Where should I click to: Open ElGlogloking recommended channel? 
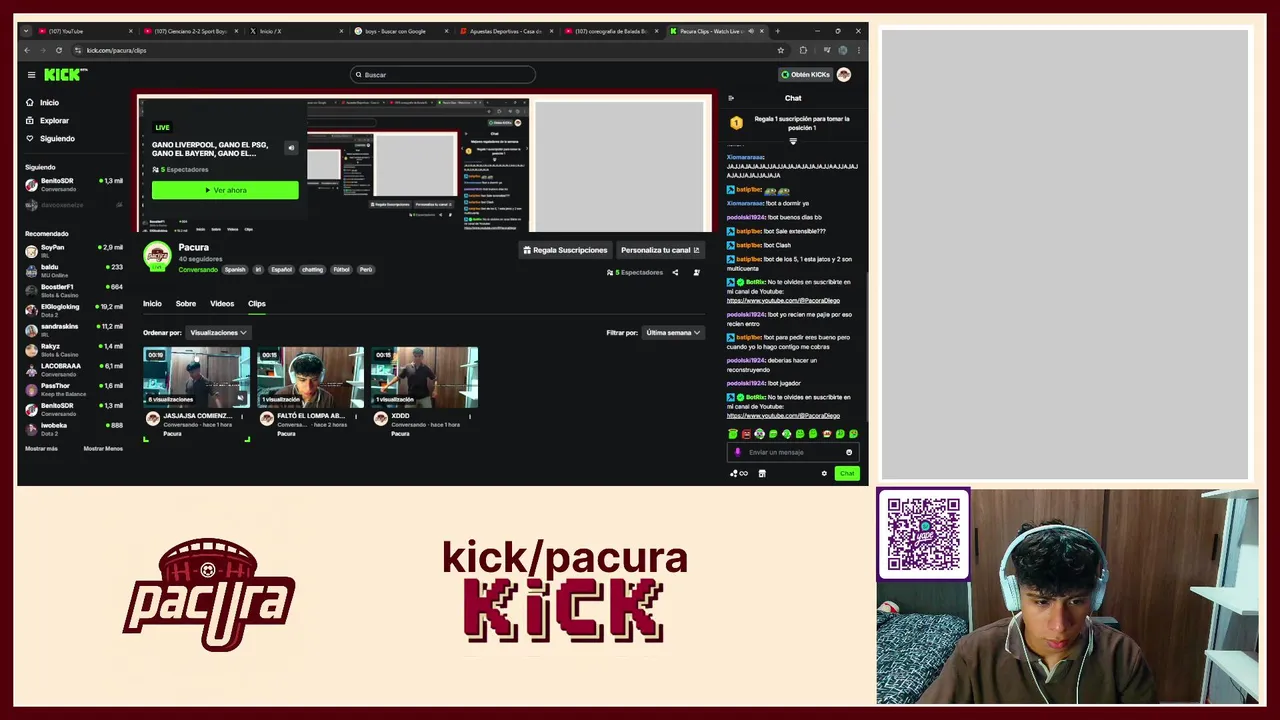coord(74,310)
